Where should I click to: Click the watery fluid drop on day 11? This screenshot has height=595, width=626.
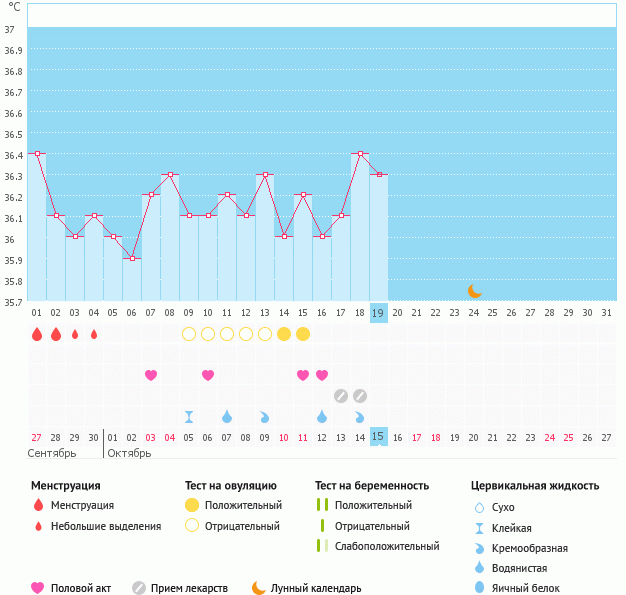coord(227,416)
